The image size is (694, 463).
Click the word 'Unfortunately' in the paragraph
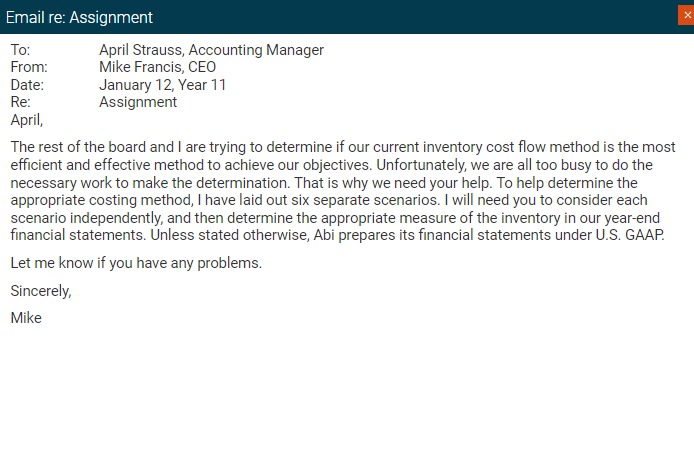420,165
